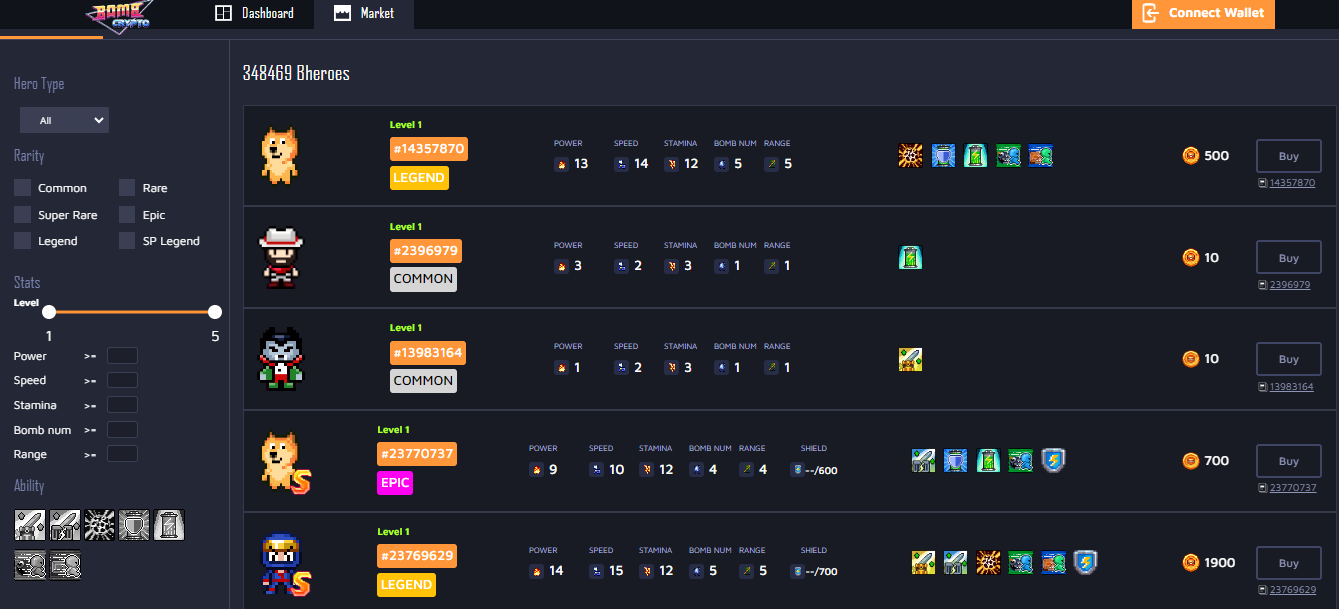1339x609 pixels.
Task: Select the battery ability filter icon
Action: pyautogui.click(x=169, y=525)
